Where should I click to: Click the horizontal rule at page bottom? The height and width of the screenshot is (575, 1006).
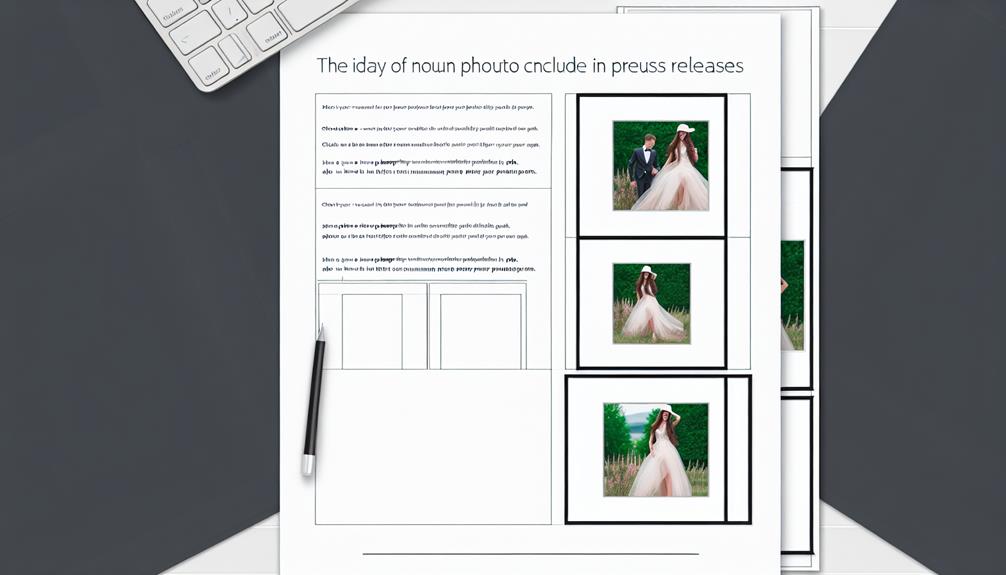tap(531, 553)
